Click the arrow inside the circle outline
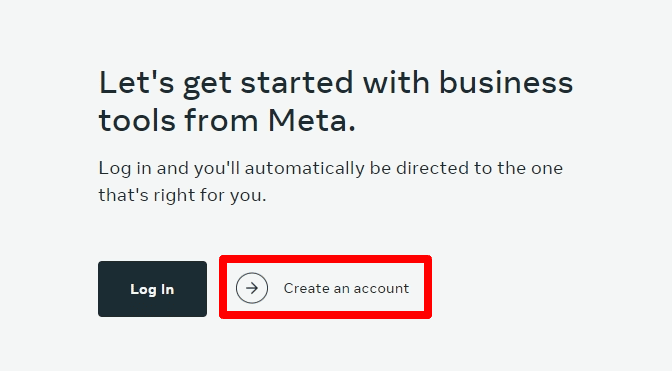This screenshot has height=371, width=672. point(252,288)
